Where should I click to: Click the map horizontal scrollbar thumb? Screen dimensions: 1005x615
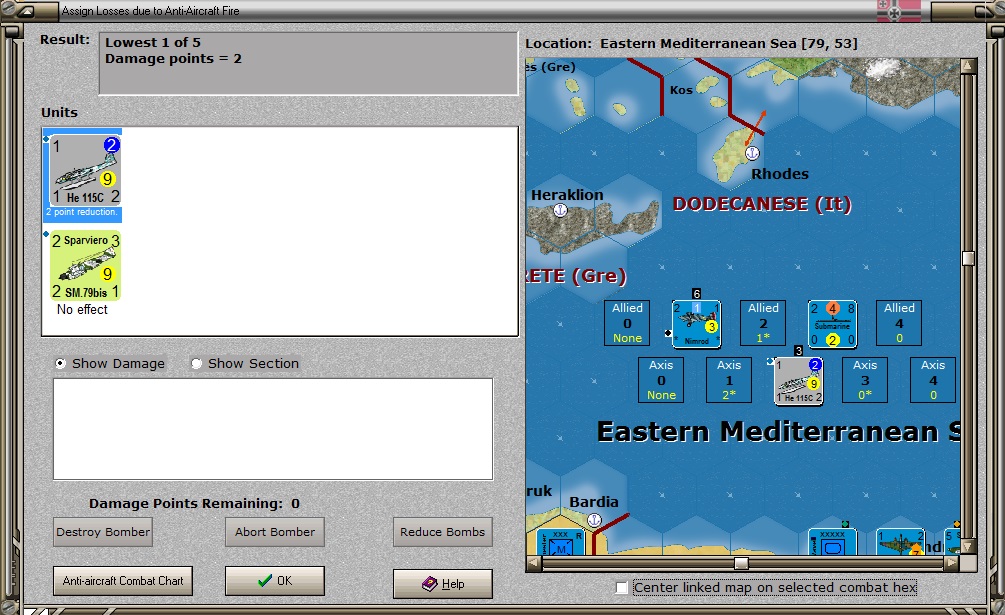742,563
